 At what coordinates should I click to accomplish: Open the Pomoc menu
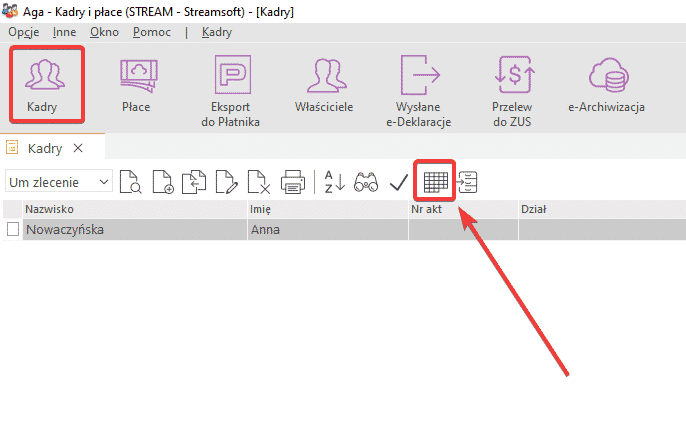[x=152, y=32]
